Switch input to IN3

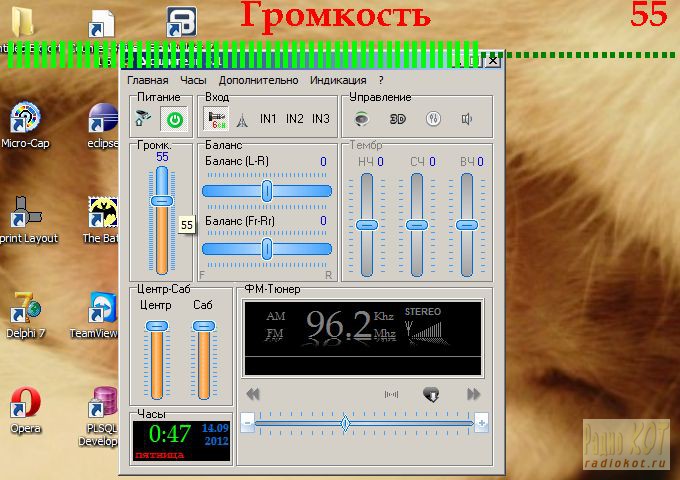pos(320,119)
